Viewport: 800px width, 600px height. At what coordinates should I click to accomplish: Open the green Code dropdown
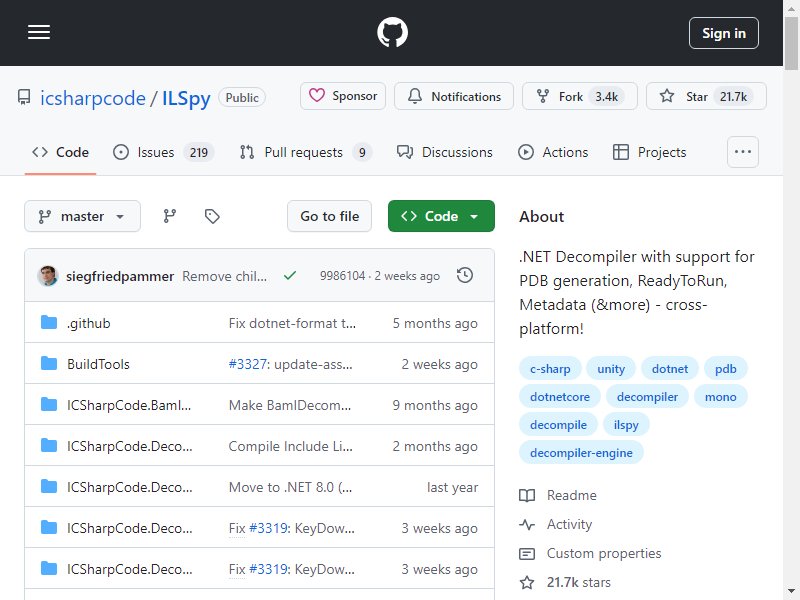[x=441, y=216]
